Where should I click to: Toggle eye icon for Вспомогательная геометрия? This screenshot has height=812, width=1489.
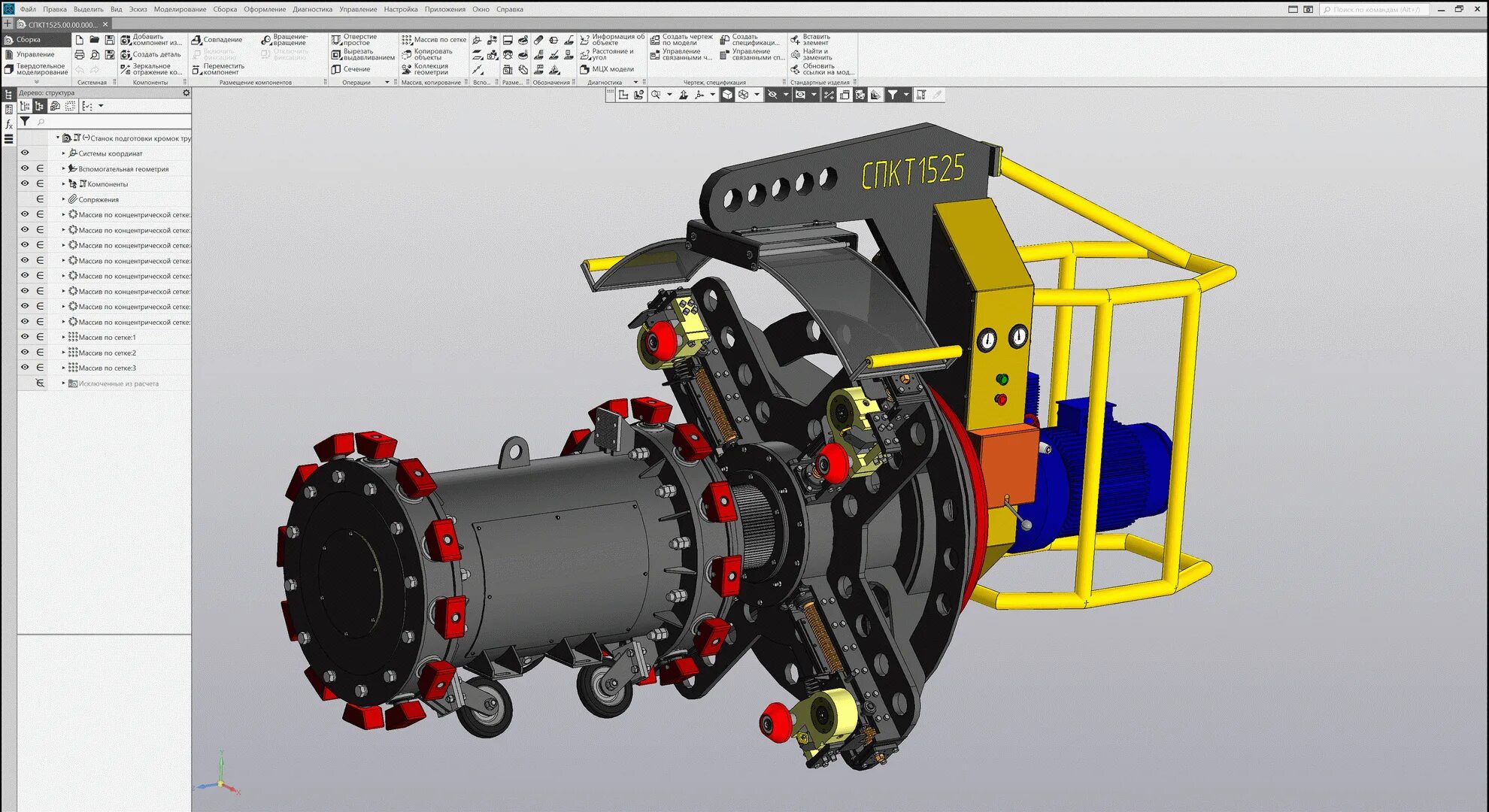point(25,168)
